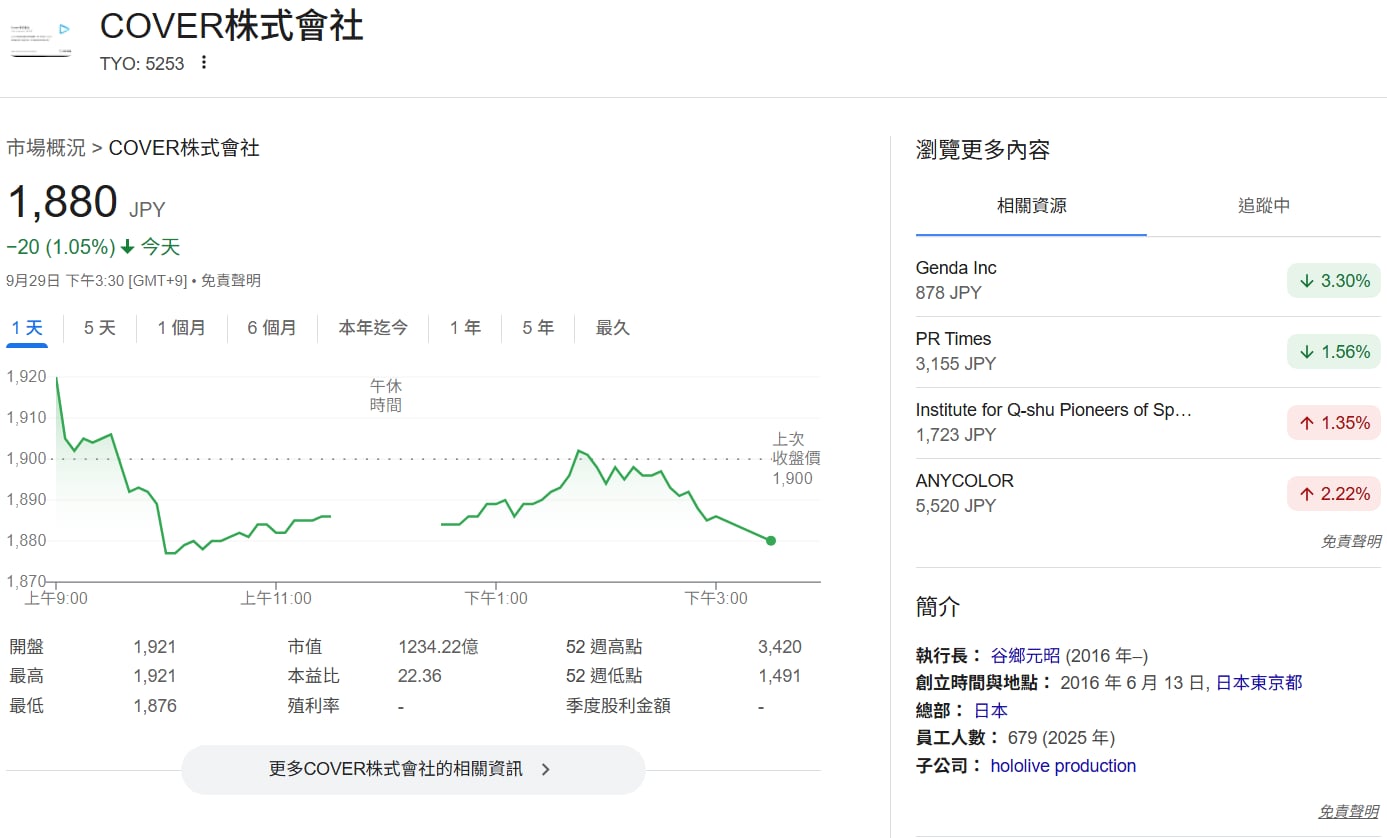Click the 1.35% up change badge
Screen dimensions: 1387x838
click(1334, 423)
